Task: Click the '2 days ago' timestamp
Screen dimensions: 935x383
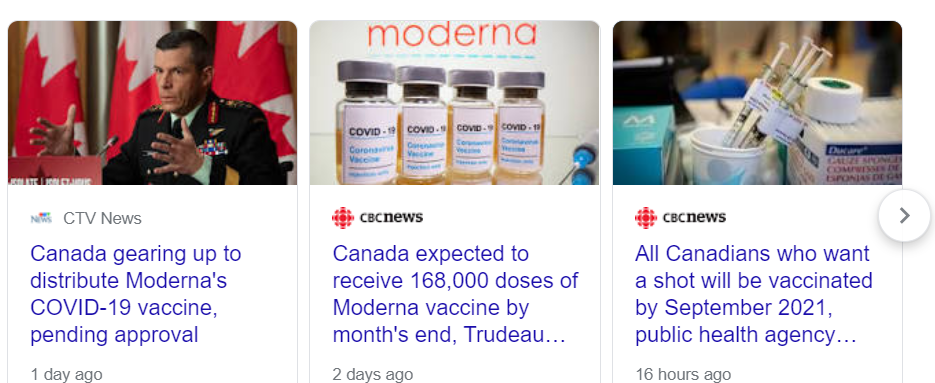Action: click(x=373, y=375)
